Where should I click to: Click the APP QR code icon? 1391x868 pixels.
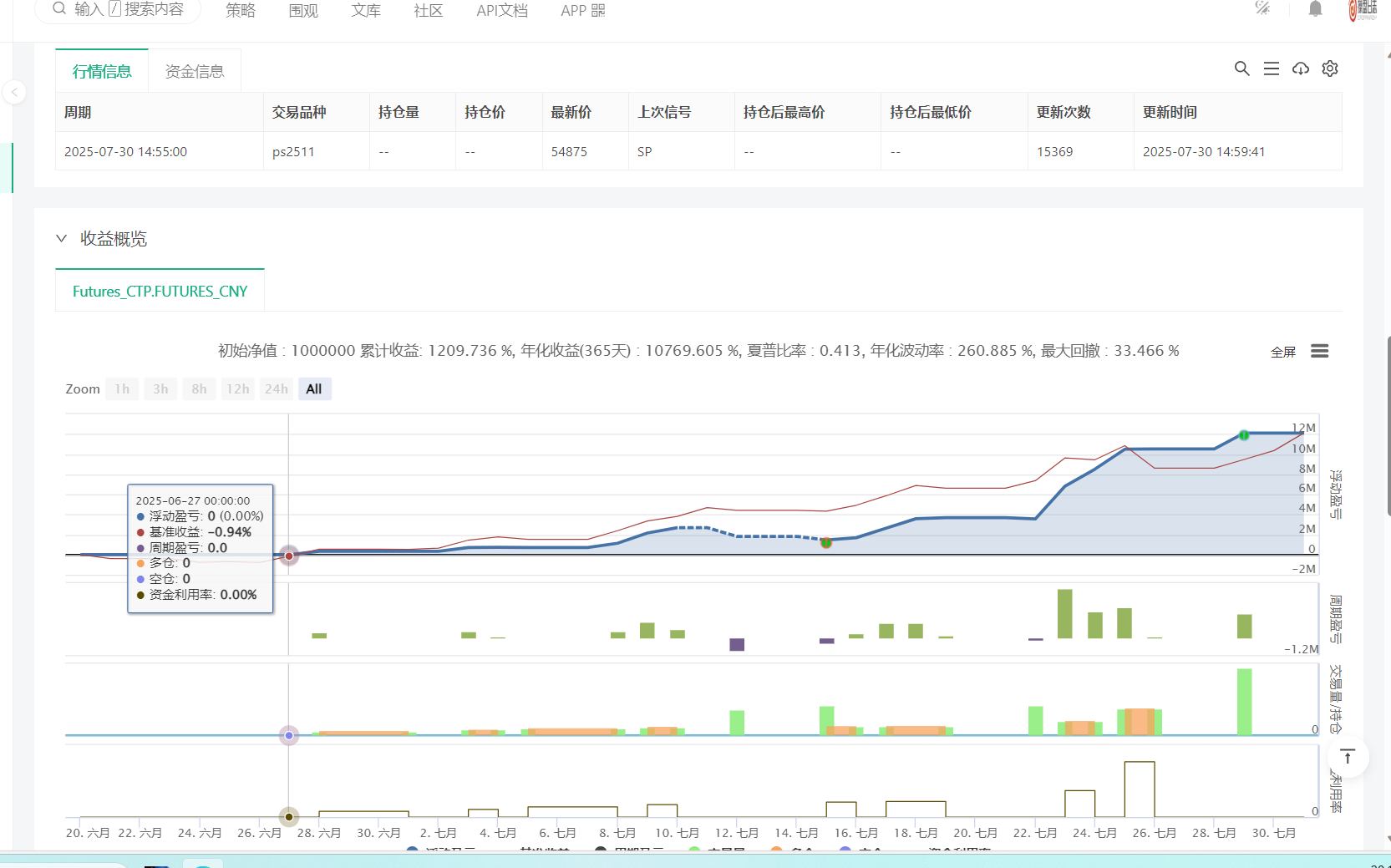pos(598,11)
